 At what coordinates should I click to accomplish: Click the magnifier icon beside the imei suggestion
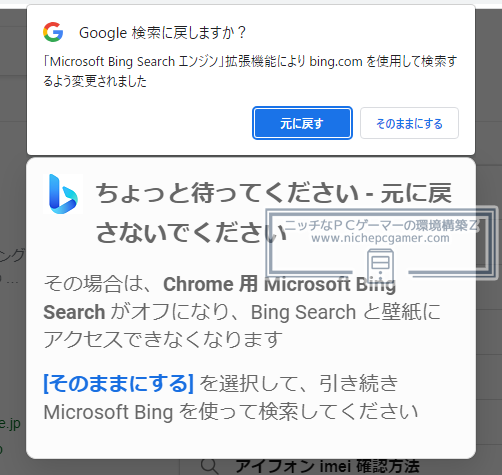(210, 467)
